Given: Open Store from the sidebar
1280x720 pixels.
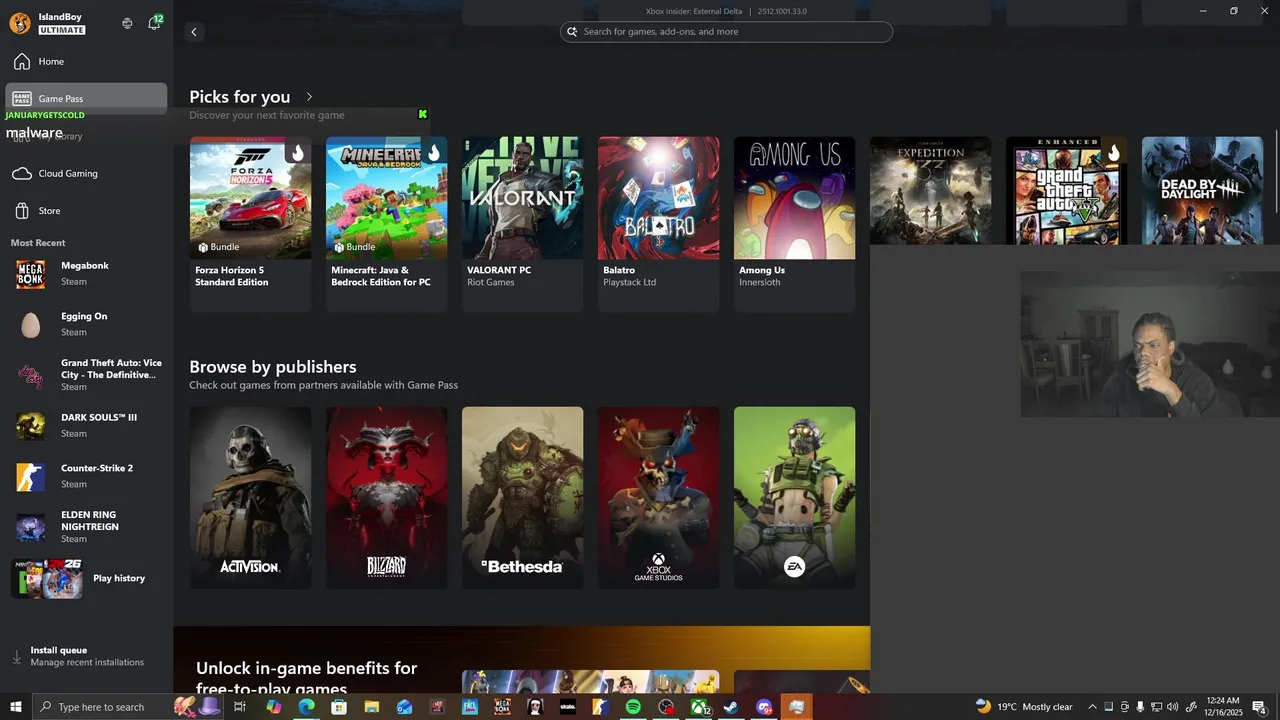Looking at the screenshot, I should (x=86, y=211).
